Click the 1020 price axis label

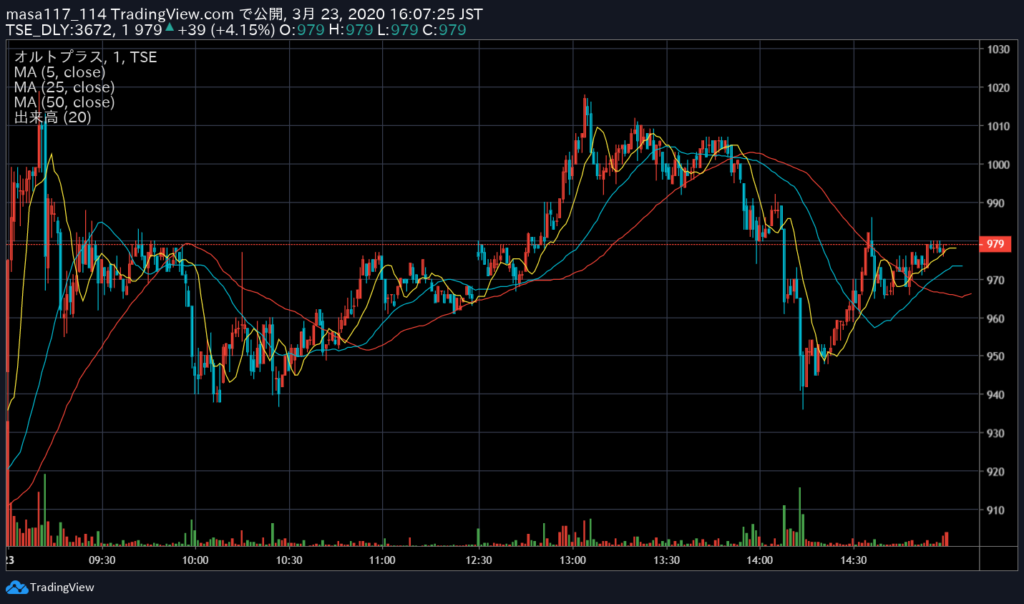click(x=998, y=88)
